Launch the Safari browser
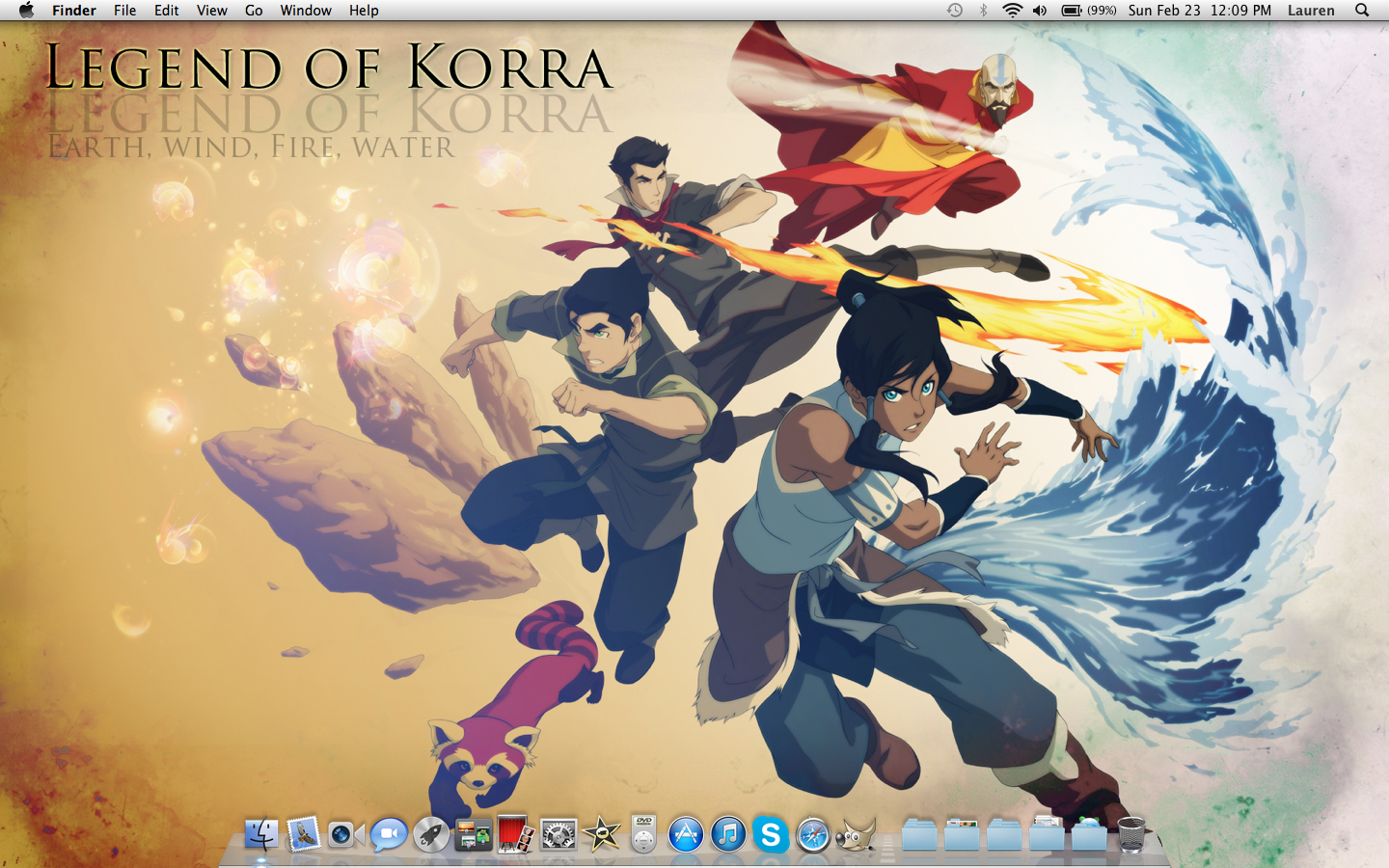 (813, 834)
